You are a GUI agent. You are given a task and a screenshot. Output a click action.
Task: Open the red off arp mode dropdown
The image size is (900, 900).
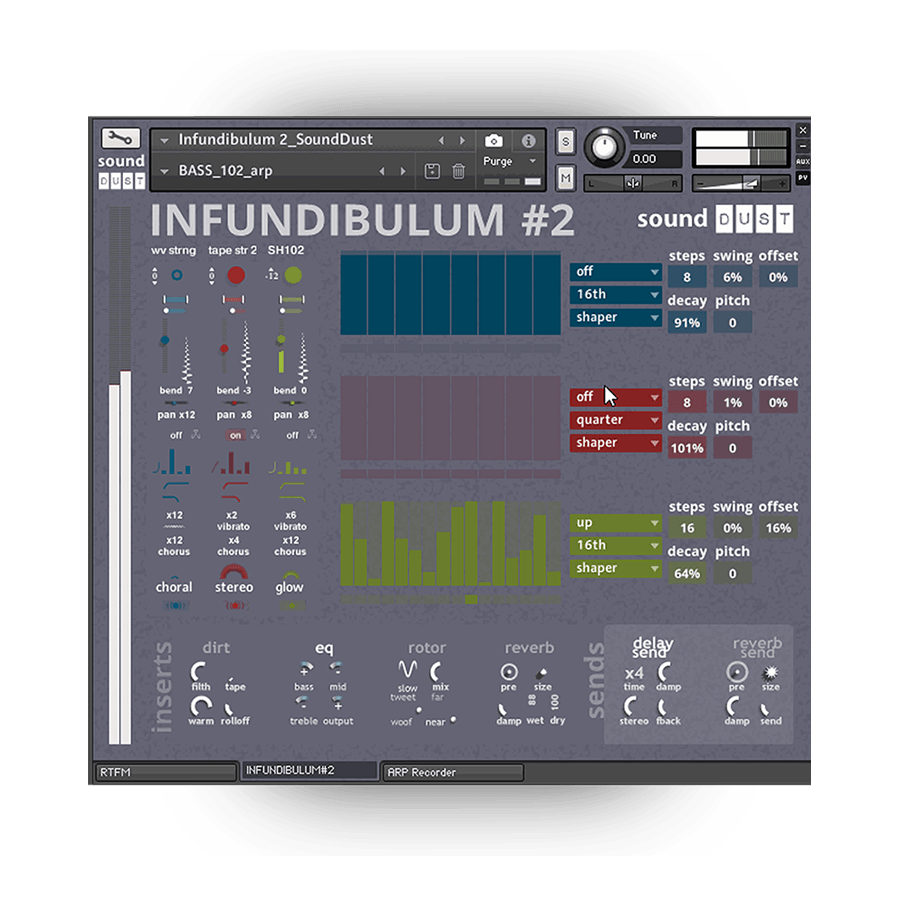tap(615, 397)
